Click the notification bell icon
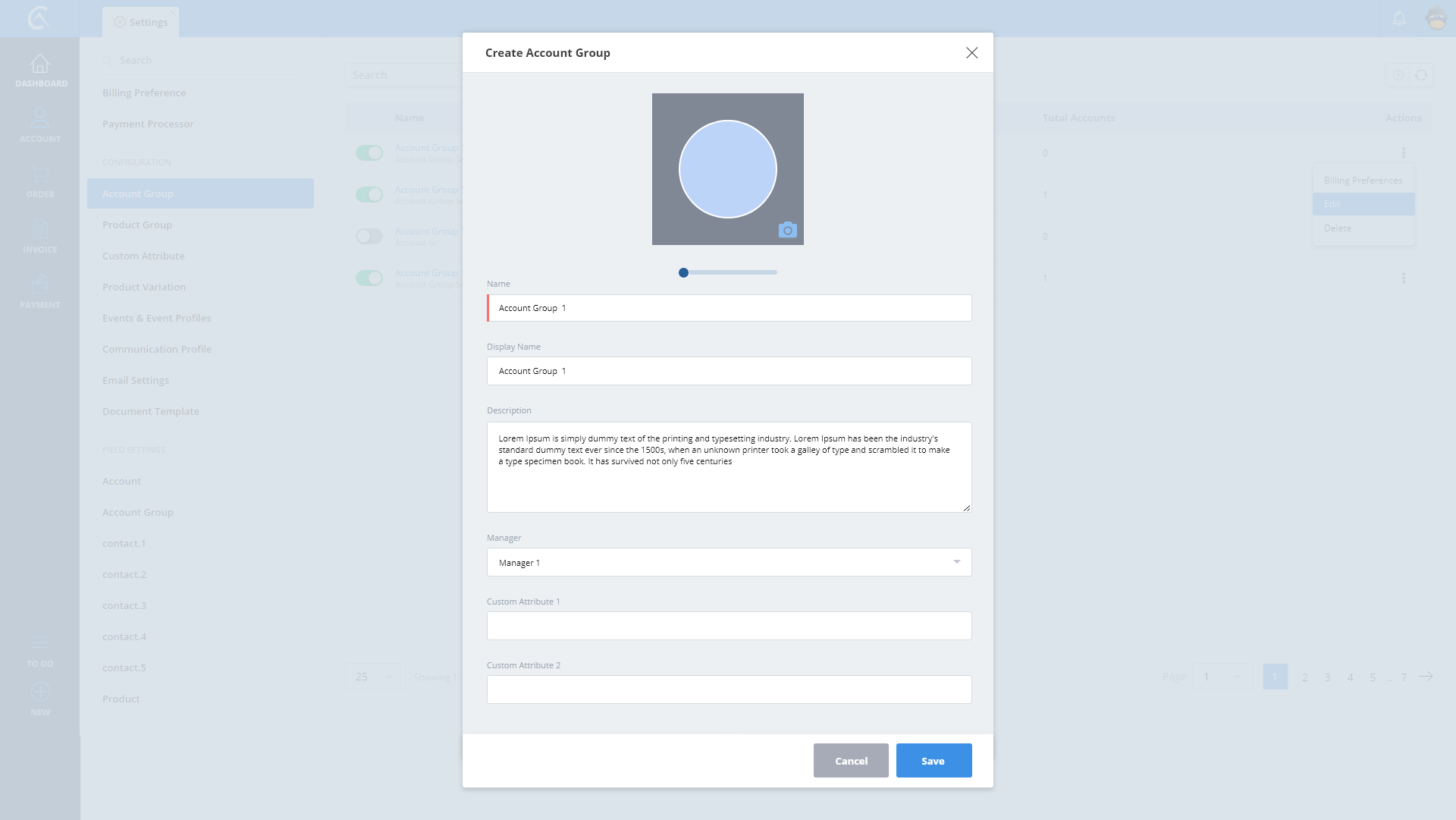The height and width of the screenshot is (820, 1456). click(1399, 18)
